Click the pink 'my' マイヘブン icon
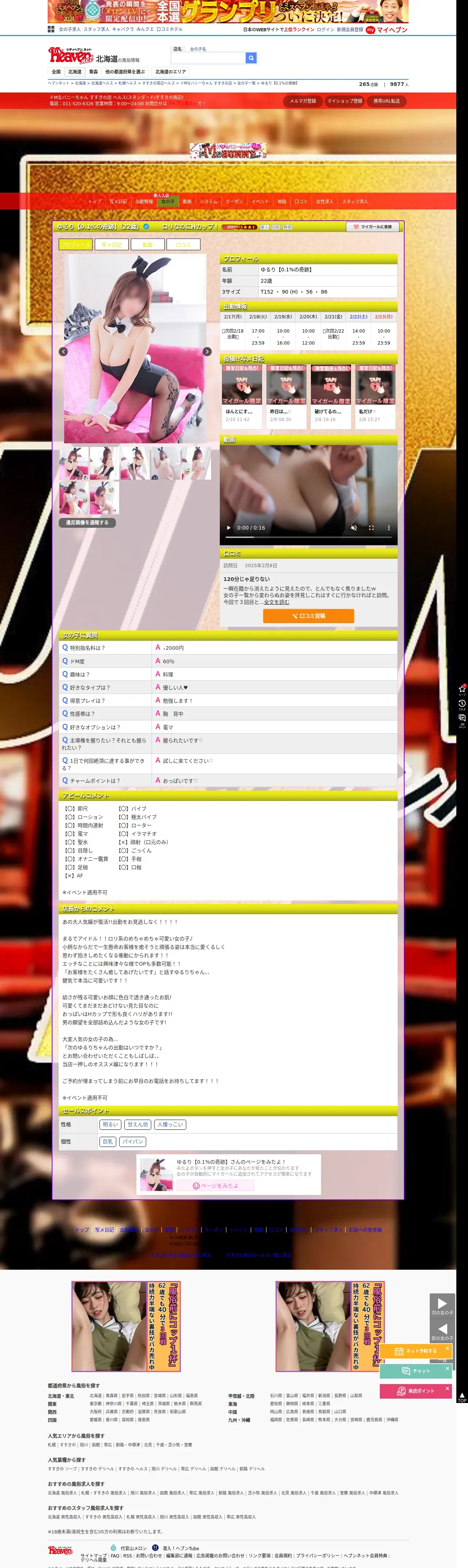This screenshot has height=1568, width=468. (x=370, y=30)
